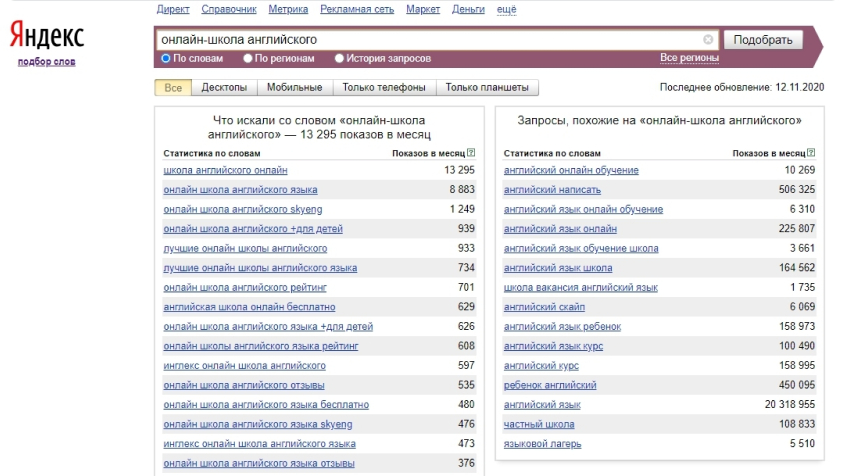Open 'Рекламная сеть' in top menu
846x476 pixels.
click(357, 9)
